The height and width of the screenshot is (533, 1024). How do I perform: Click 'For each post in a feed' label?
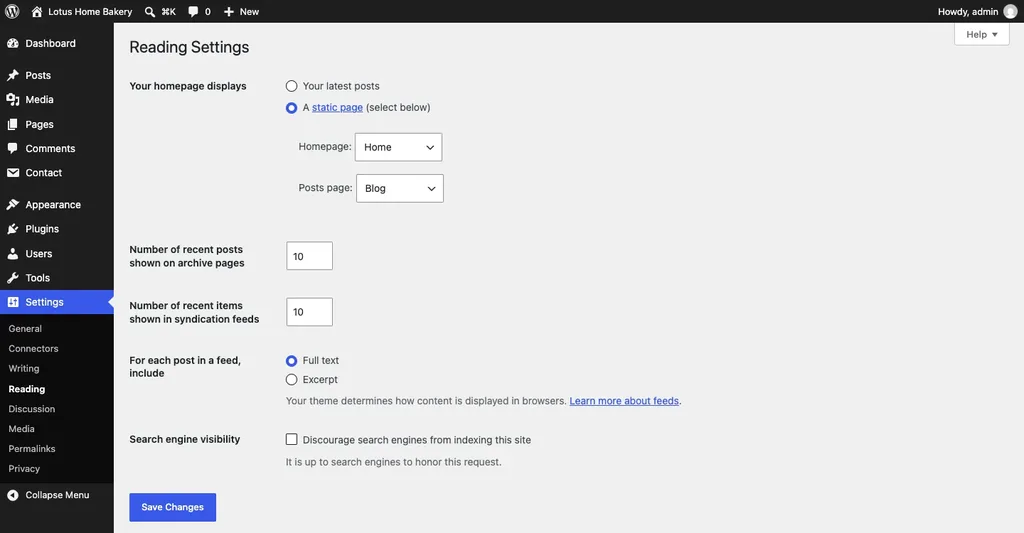[x=185, y=367]
